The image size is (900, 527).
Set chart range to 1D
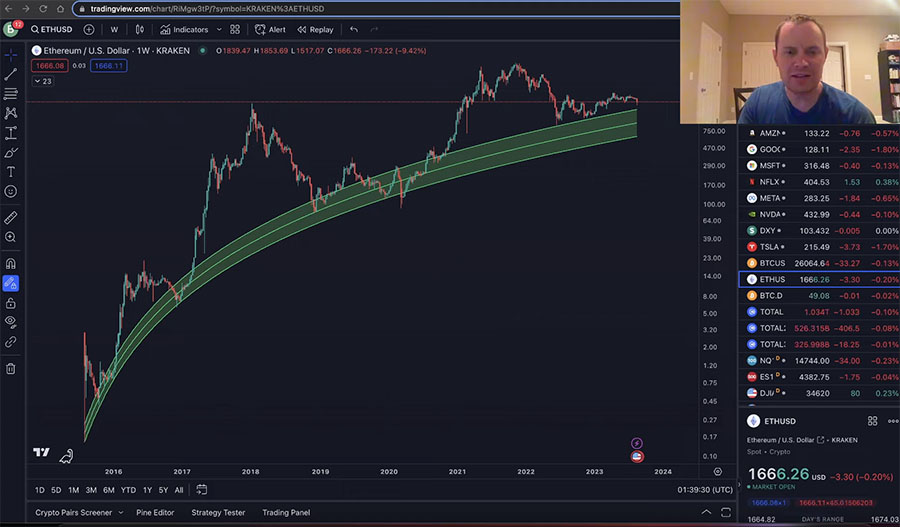coord(40,490)
